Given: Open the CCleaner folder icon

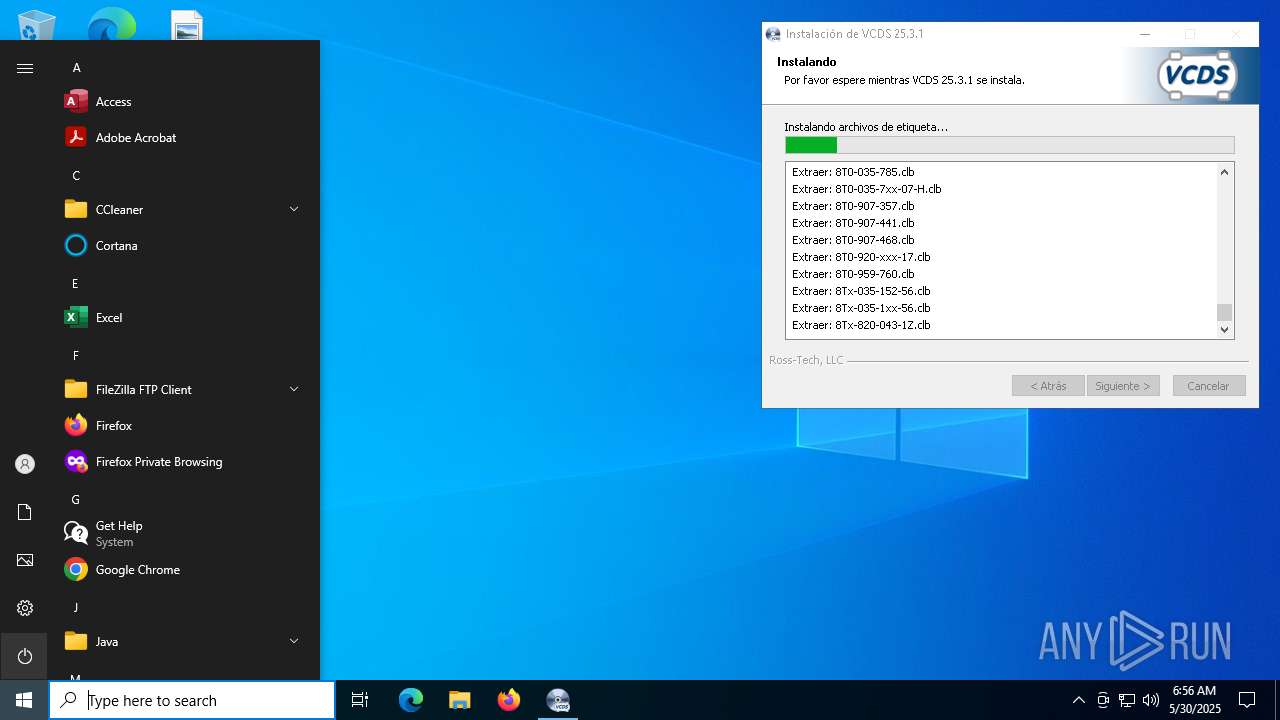Looking at the screenshot, I should pos(76,209).
